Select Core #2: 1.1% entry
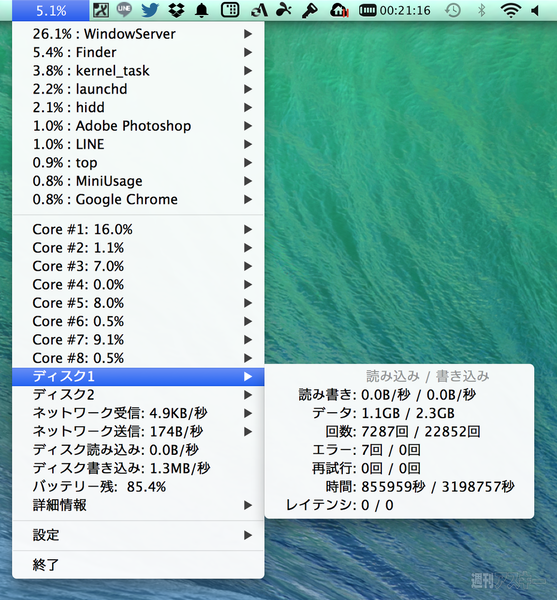The width and height of the screenshot is (557, 600). coord(138,248)
